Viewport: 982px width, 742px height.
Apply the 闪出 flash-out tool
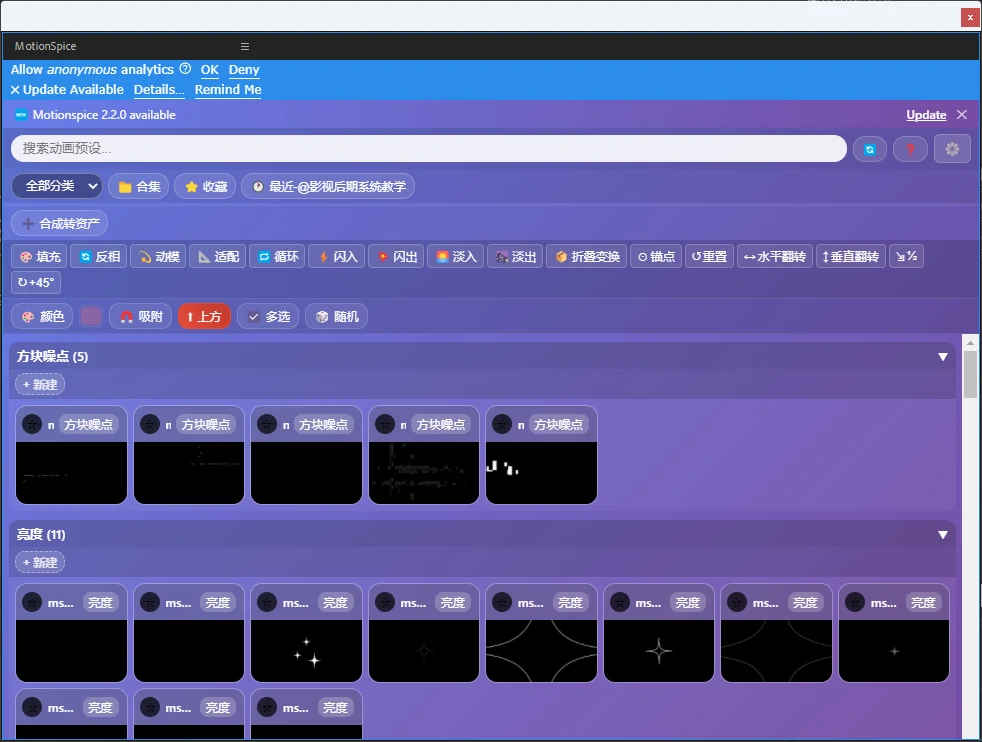(396, 257)
